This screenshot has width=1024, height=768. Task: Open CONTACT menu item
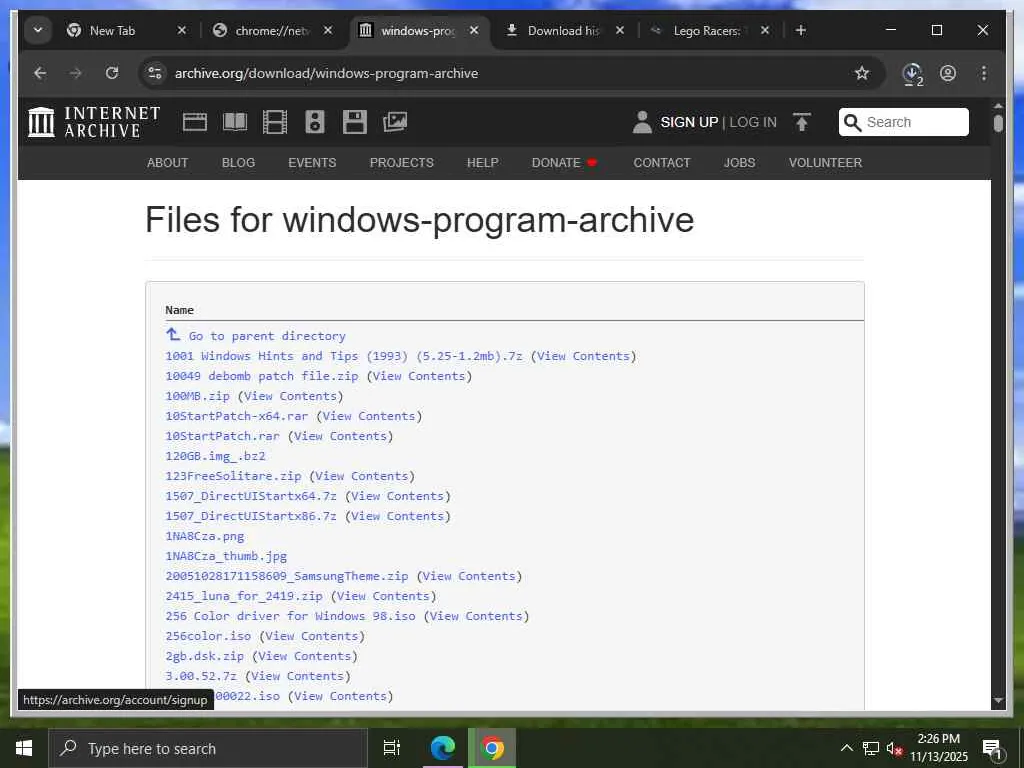point(662,163)
